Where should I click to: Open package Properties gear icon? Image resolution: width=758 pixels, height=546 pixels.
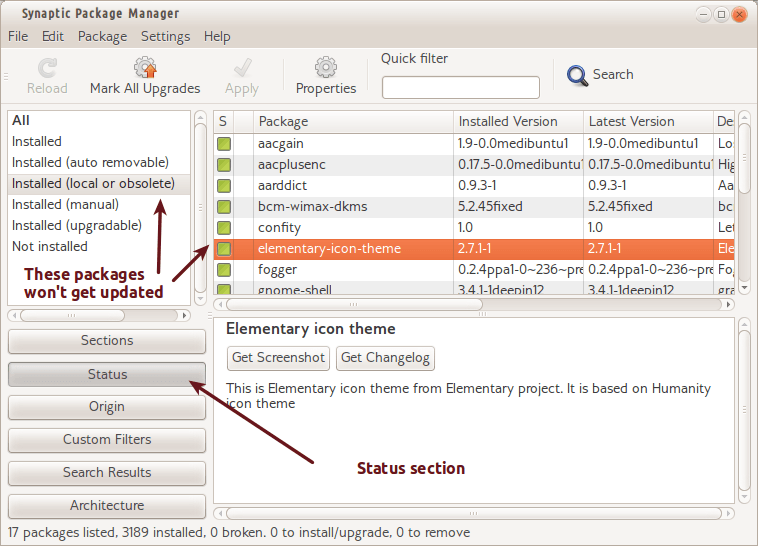tap(326, 68)
